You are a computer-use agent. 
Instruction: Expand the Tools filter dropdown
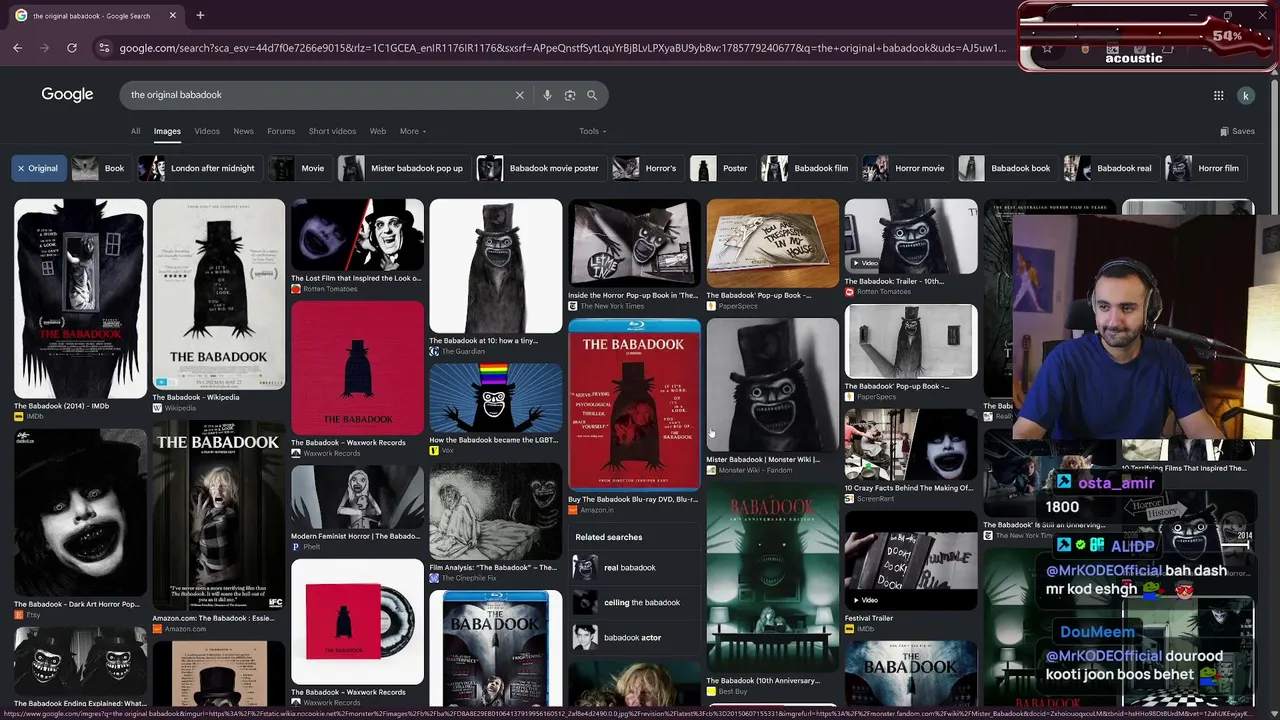coord(592,131)
